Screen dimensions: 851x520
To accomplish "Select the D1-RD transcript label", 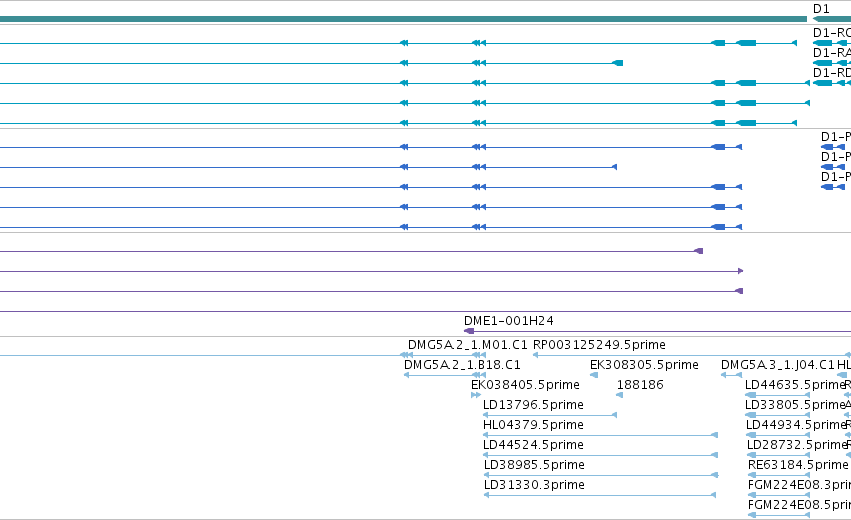I will pos(832,73).
